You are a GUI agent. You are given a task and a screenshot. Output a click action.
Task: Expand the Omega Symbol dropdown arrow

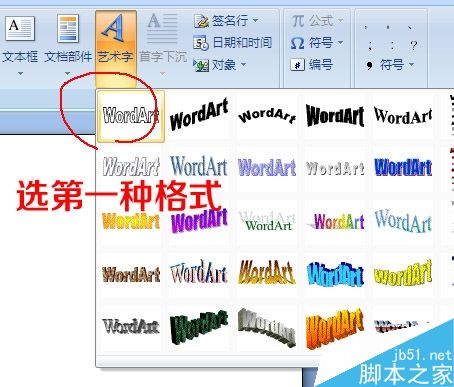tap(340, 43)
